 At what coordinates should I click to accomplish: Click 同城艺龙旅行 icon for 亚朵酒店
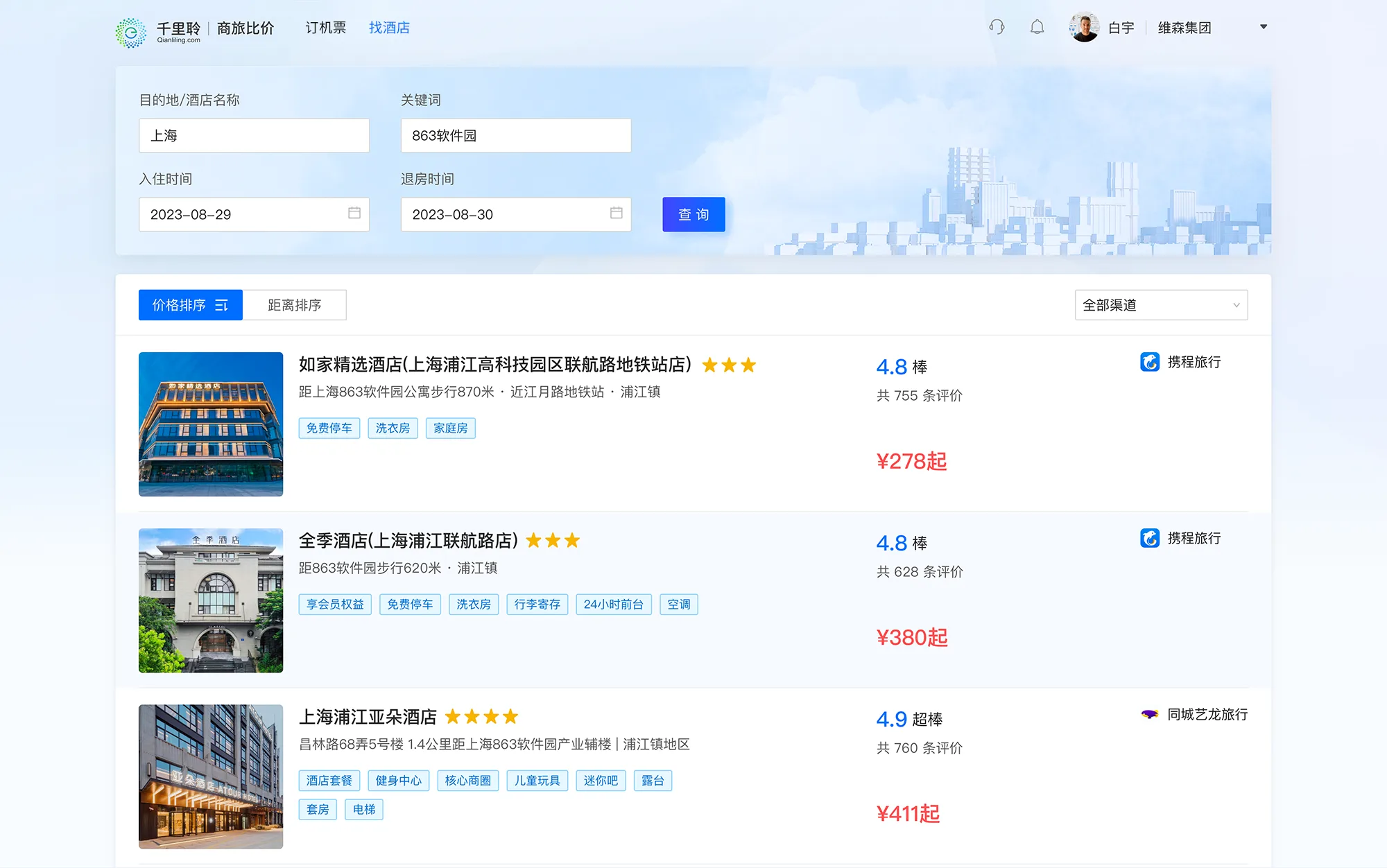1150,714
